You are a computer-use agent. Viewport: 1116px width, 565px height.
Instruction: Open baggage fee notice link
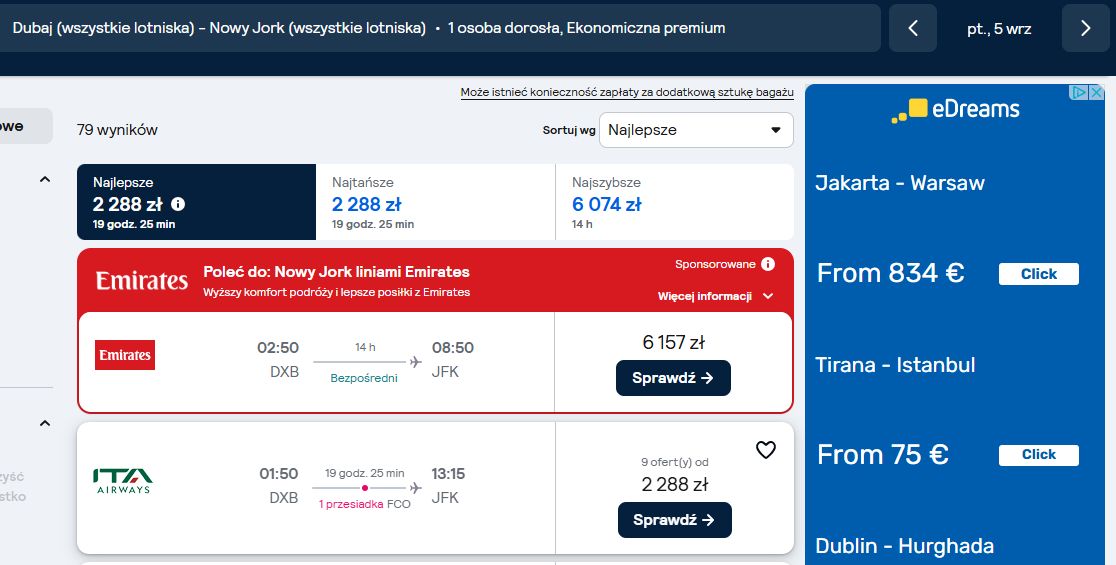coord(626,93)
